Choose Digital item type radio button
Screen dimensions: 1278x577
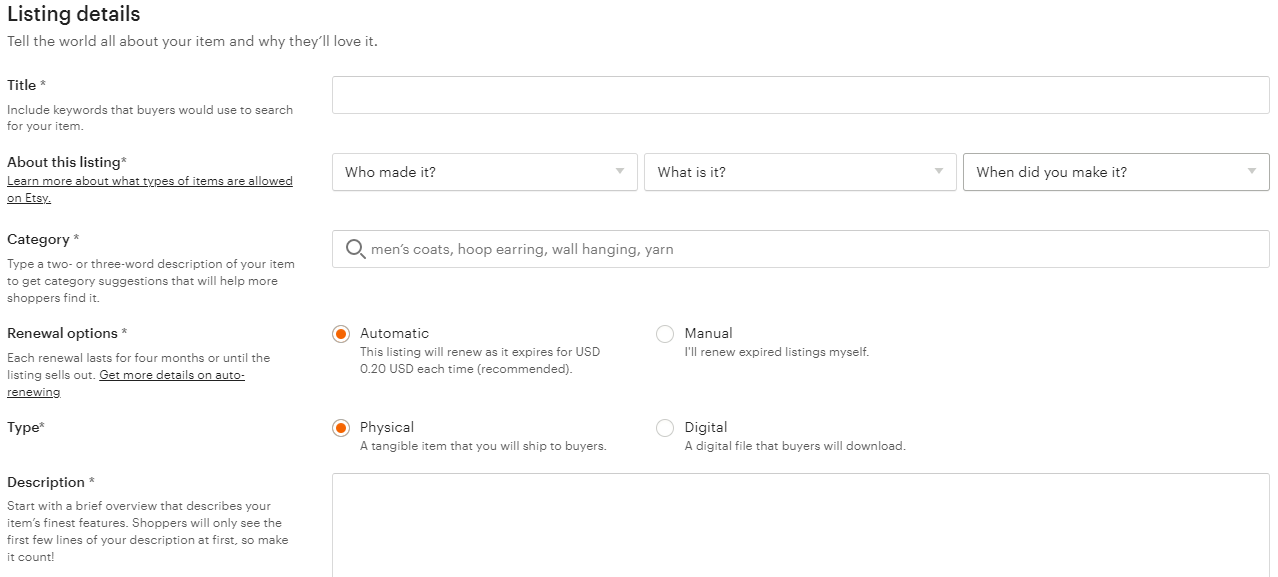point(665,428)
